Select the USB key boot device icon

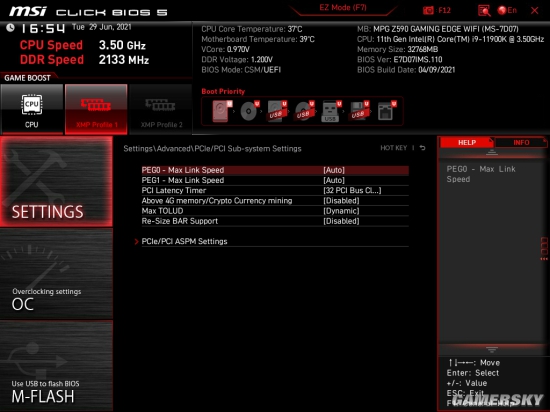[x=331, y=111]
